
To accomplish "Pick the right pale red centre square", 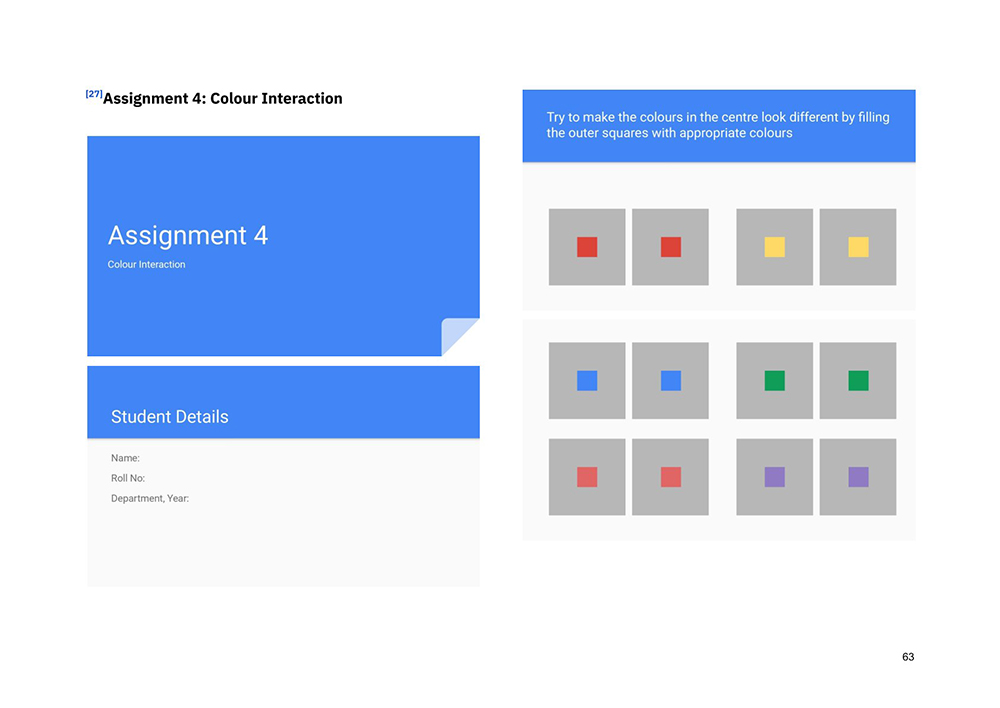I will click(x=670, y=476).
